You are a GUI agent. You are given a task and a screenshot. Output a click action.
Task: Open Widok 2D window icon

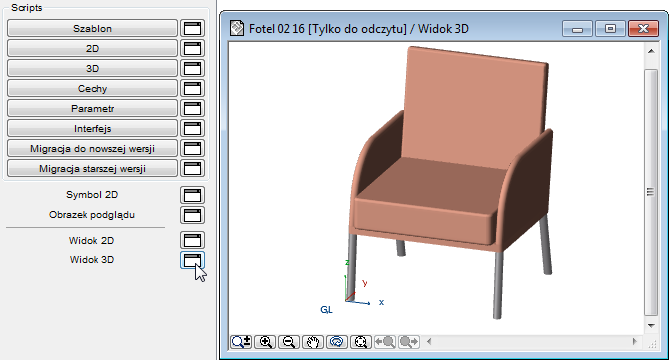(192, 240)
